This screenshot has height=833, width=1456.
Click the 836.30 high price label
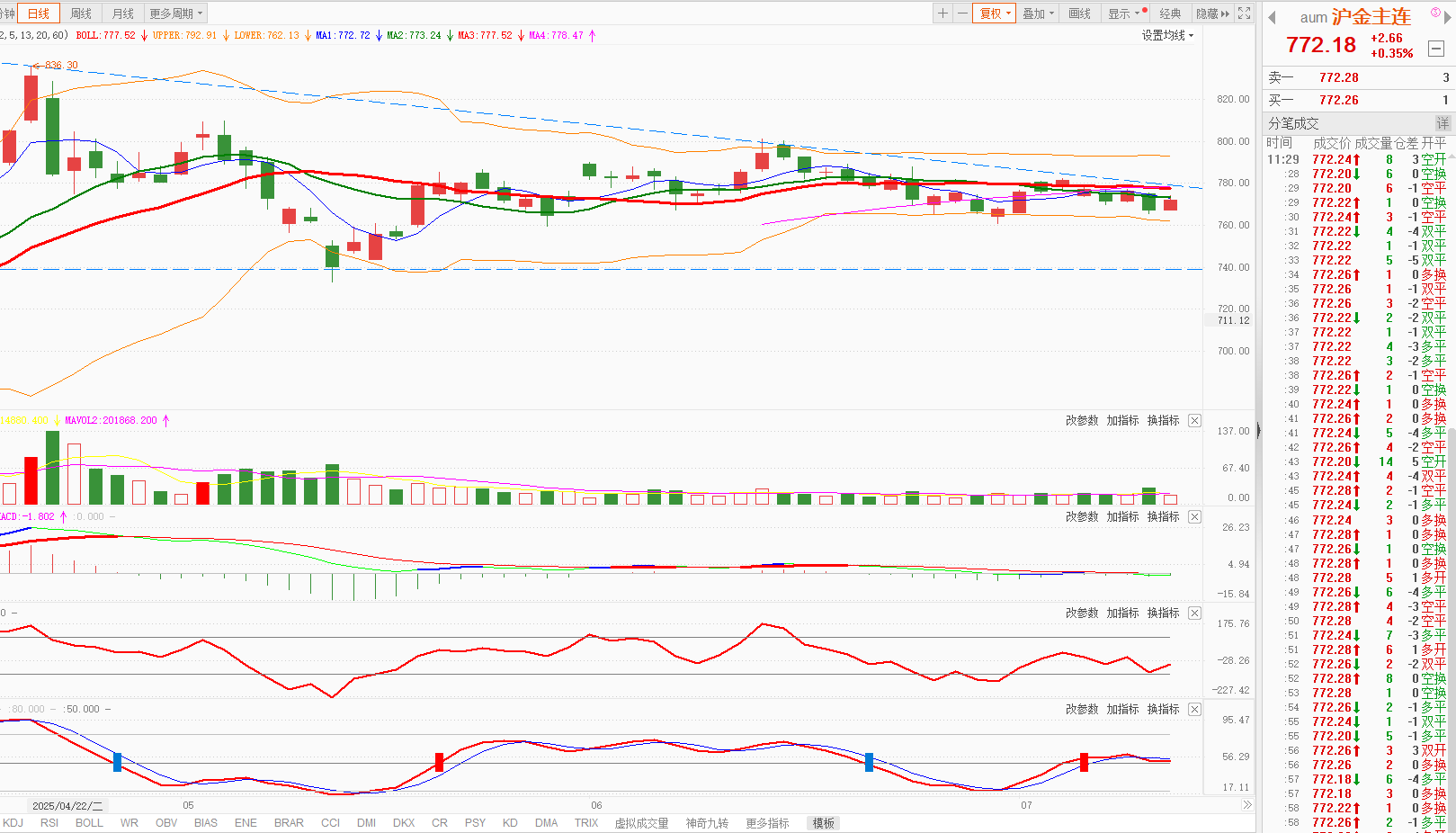(x=61, y=66)
